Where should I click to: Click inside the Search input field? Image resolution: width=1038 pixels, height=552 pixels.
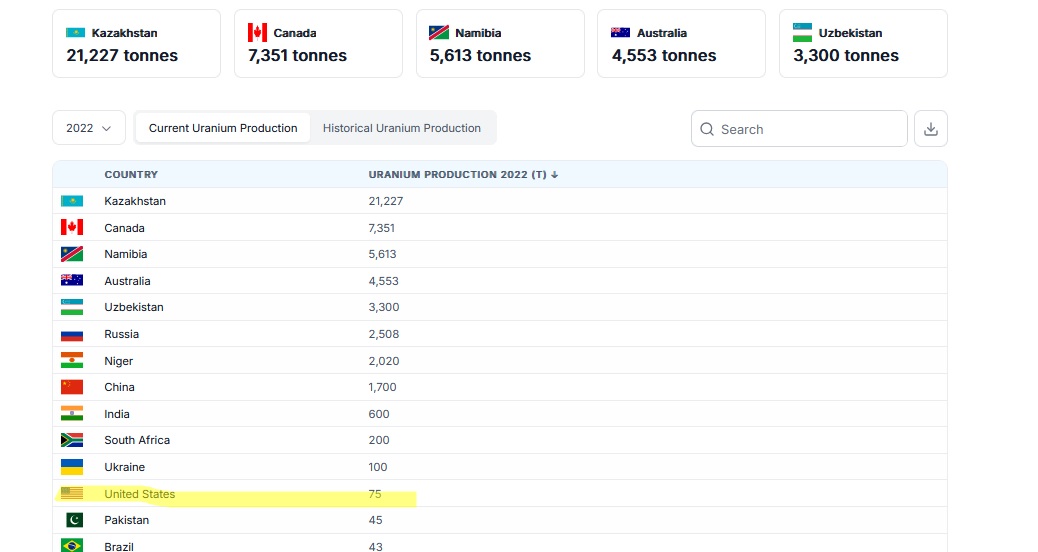(x=808, y=129)
